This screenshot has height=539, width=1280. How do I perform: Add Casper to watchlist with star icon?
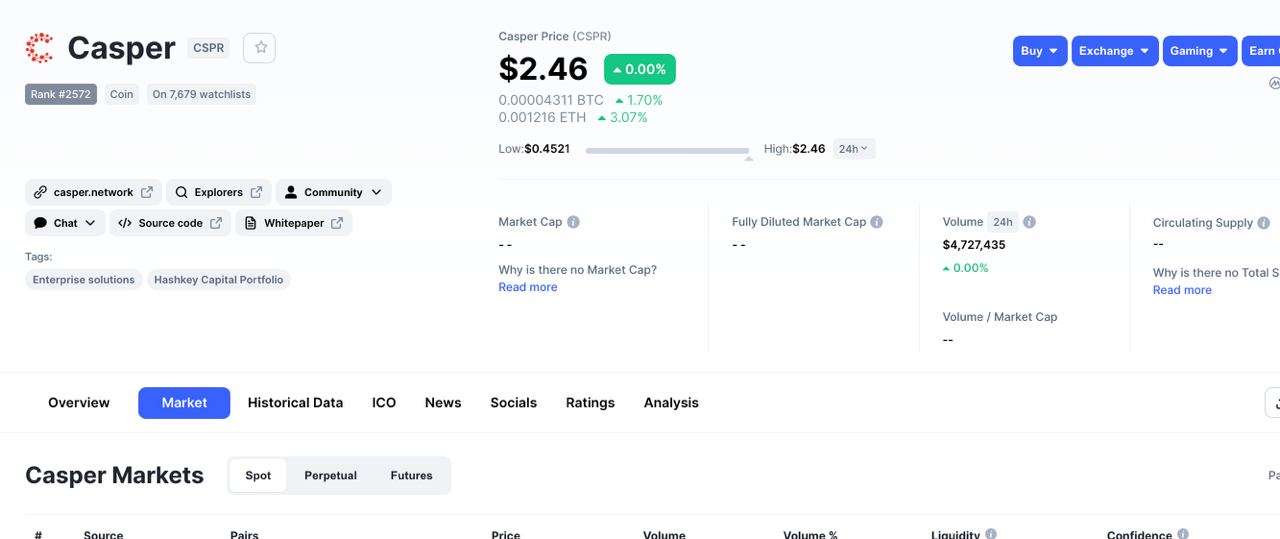tap(260, 48)
